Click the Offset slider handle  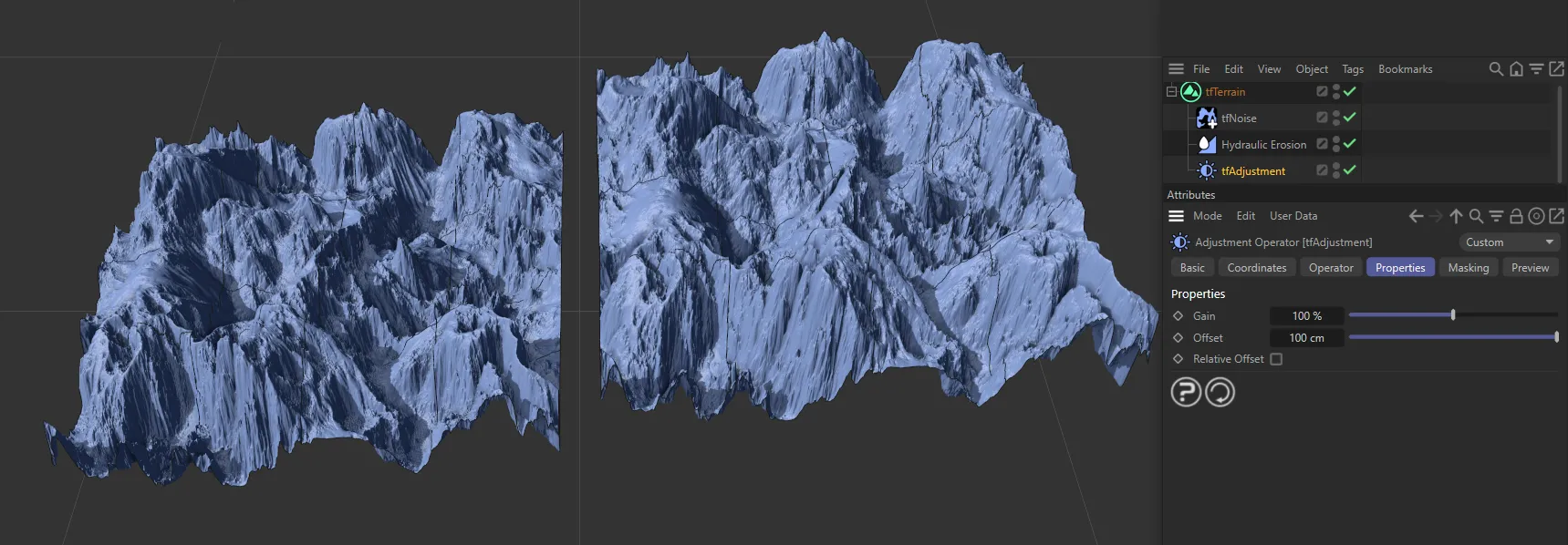(x=1556, y=337)
